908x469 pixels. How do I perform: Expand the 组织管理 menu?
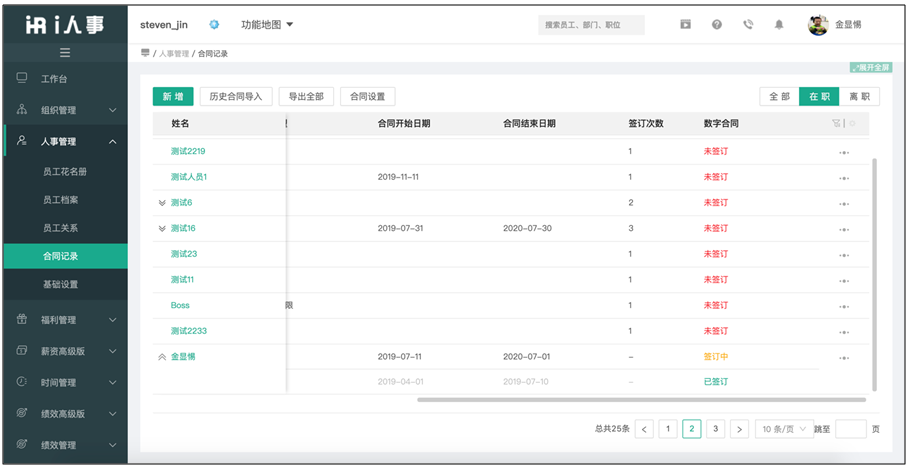113,110
